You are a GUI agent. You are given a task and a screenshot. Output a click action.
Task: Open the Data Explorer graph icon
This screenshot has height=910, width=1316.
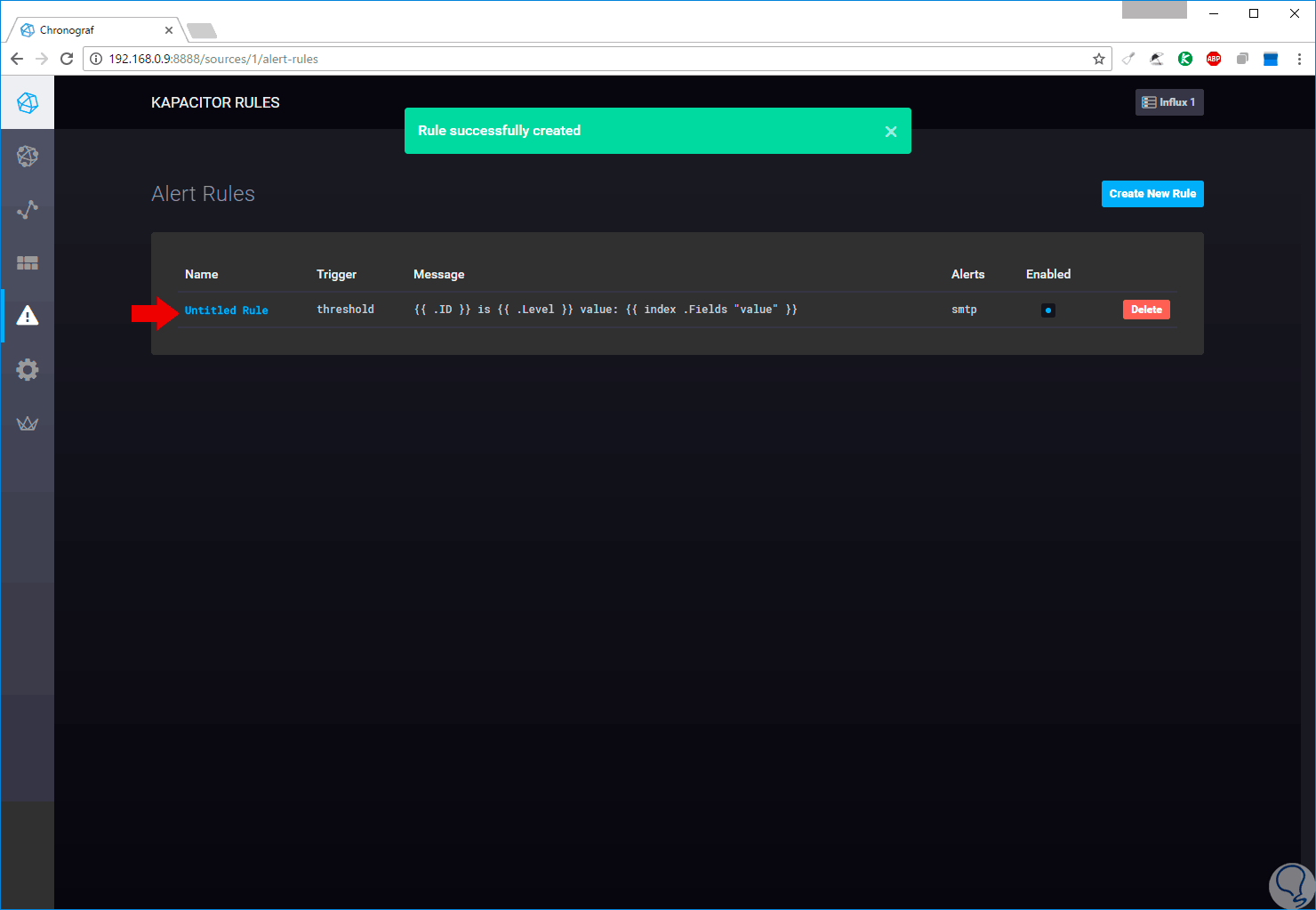click(28, 210)
